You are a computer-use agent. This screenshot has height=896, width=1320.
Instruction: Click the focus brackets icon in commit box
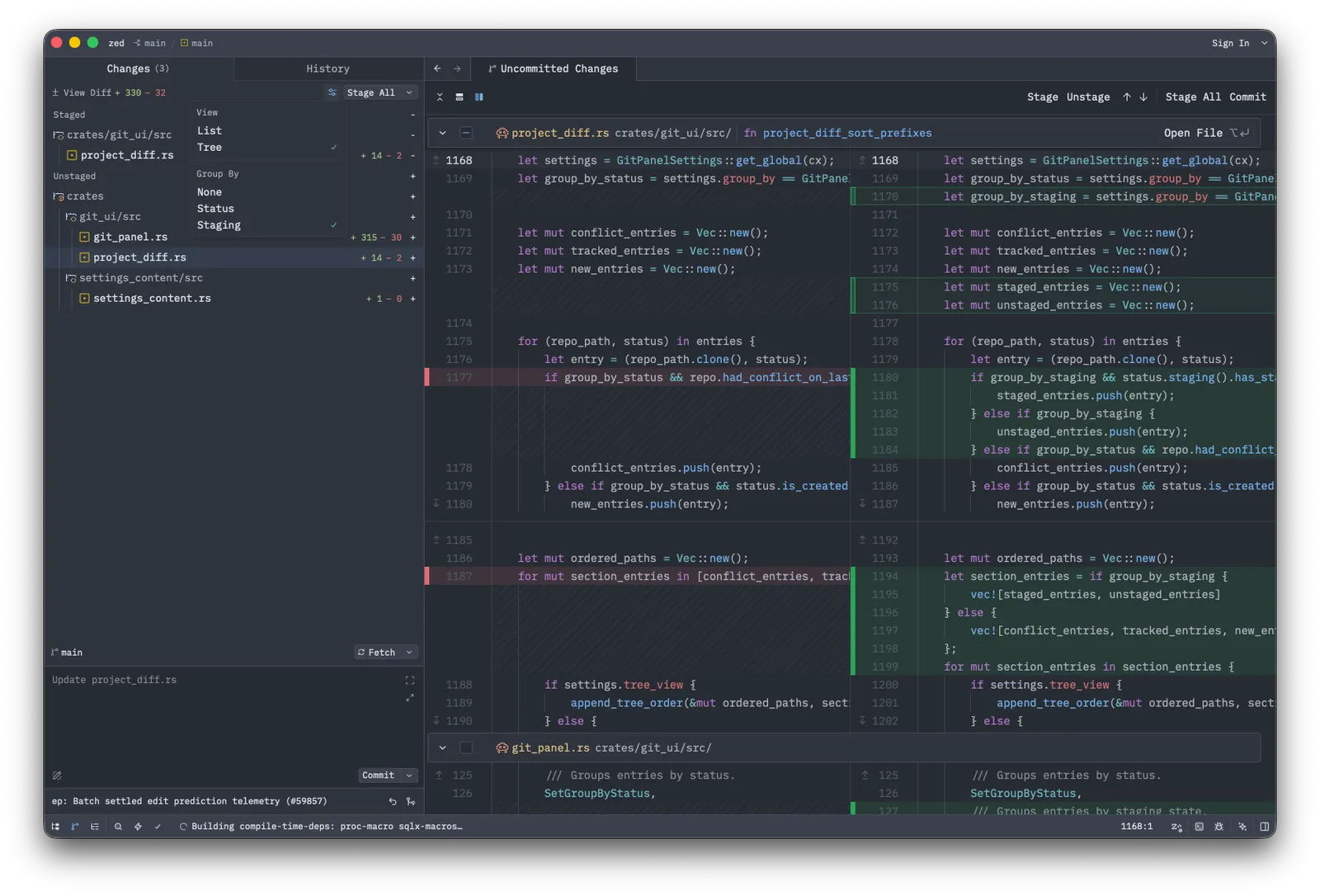(410, 681)
